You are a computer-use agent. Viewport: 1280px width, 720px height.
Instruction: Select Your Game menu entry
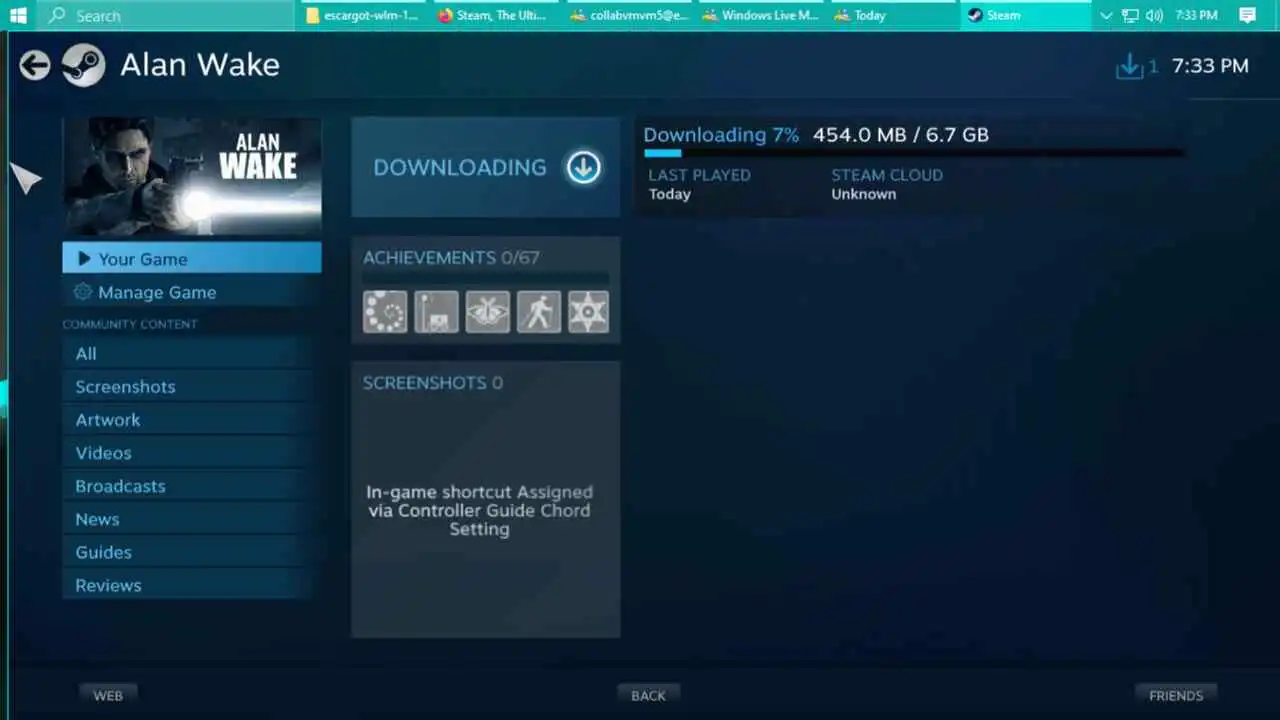(192, 258)
